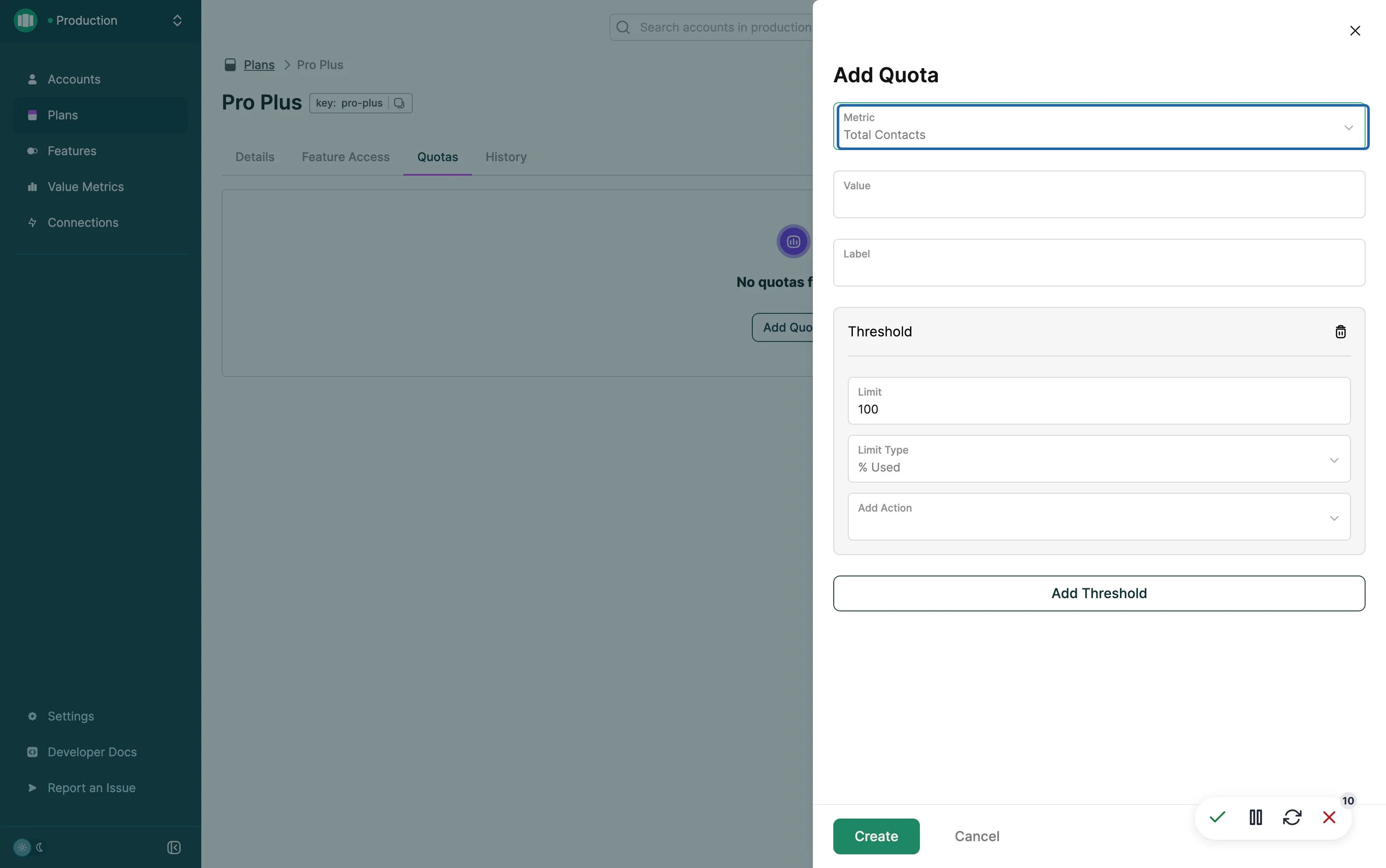Click the red X icon in floating toolbar
The height and width of the screenshot is (868, 1386).
(1328, 817)
